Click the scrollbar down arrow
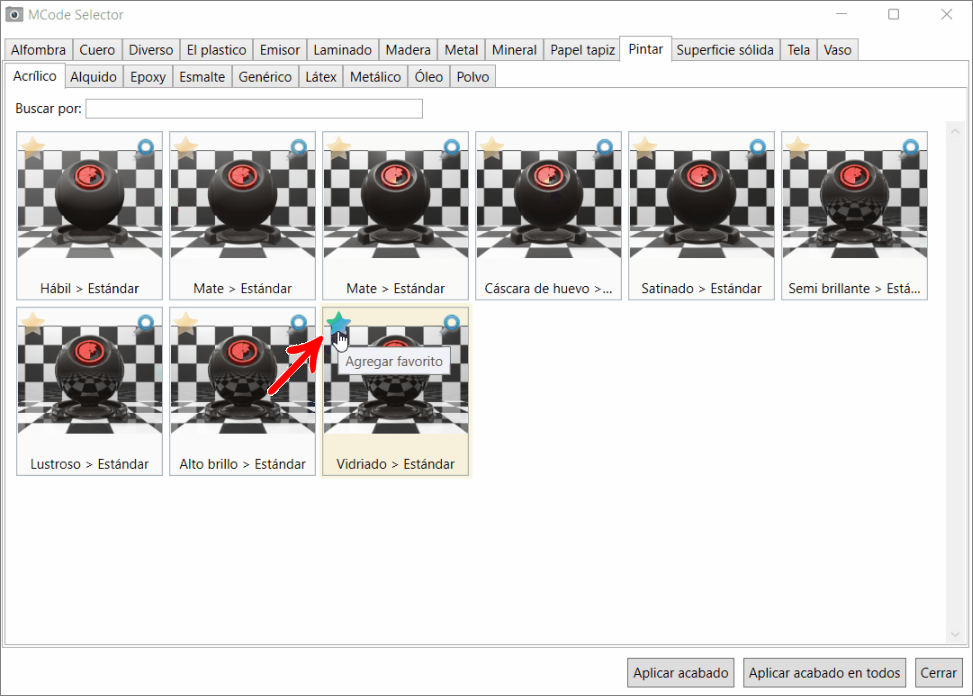The height and width of the screenshot is (696, 973). click(955, 635)
